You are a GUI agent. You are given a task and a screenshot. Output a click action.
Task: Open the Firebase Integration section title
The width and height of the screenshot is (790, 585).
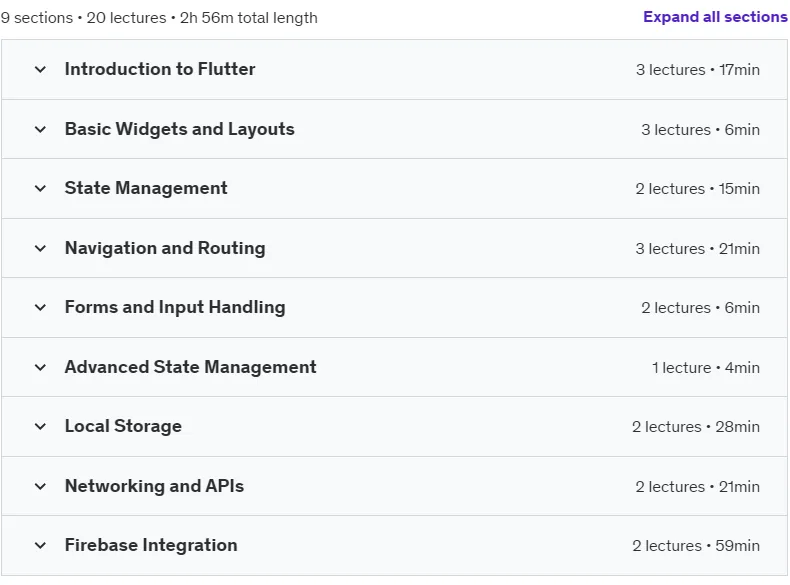(x=151, y=545)
